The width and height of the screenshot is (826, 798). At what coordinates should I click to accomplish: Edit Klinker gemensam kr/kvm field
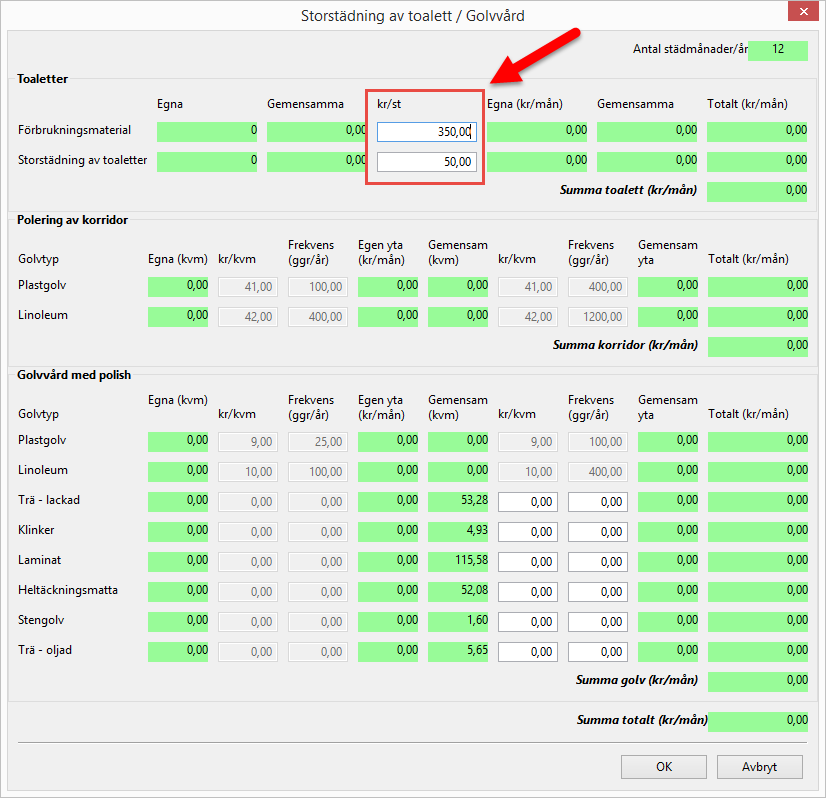pyautogui.click(x=527, y=532)
